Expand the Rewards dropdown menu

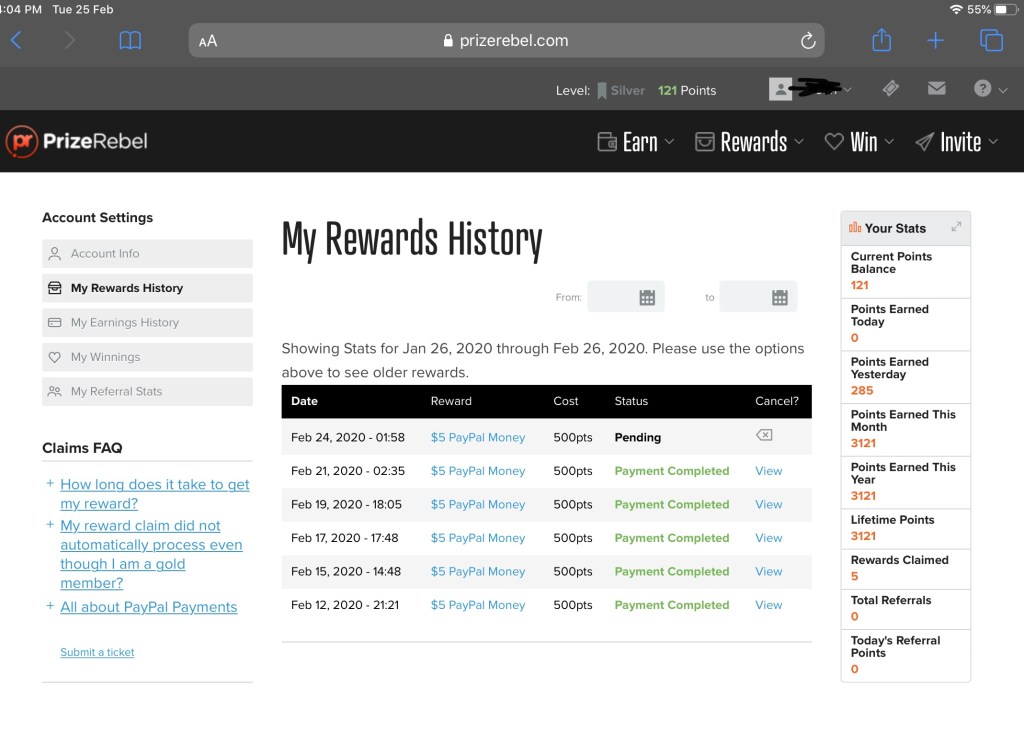750,142
